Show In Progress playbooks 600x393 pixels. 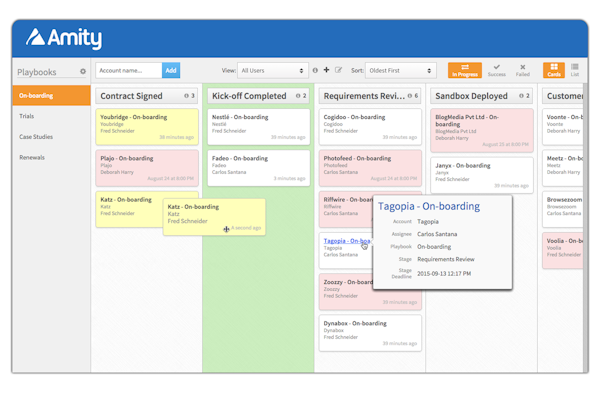click(x=465, y=70)
